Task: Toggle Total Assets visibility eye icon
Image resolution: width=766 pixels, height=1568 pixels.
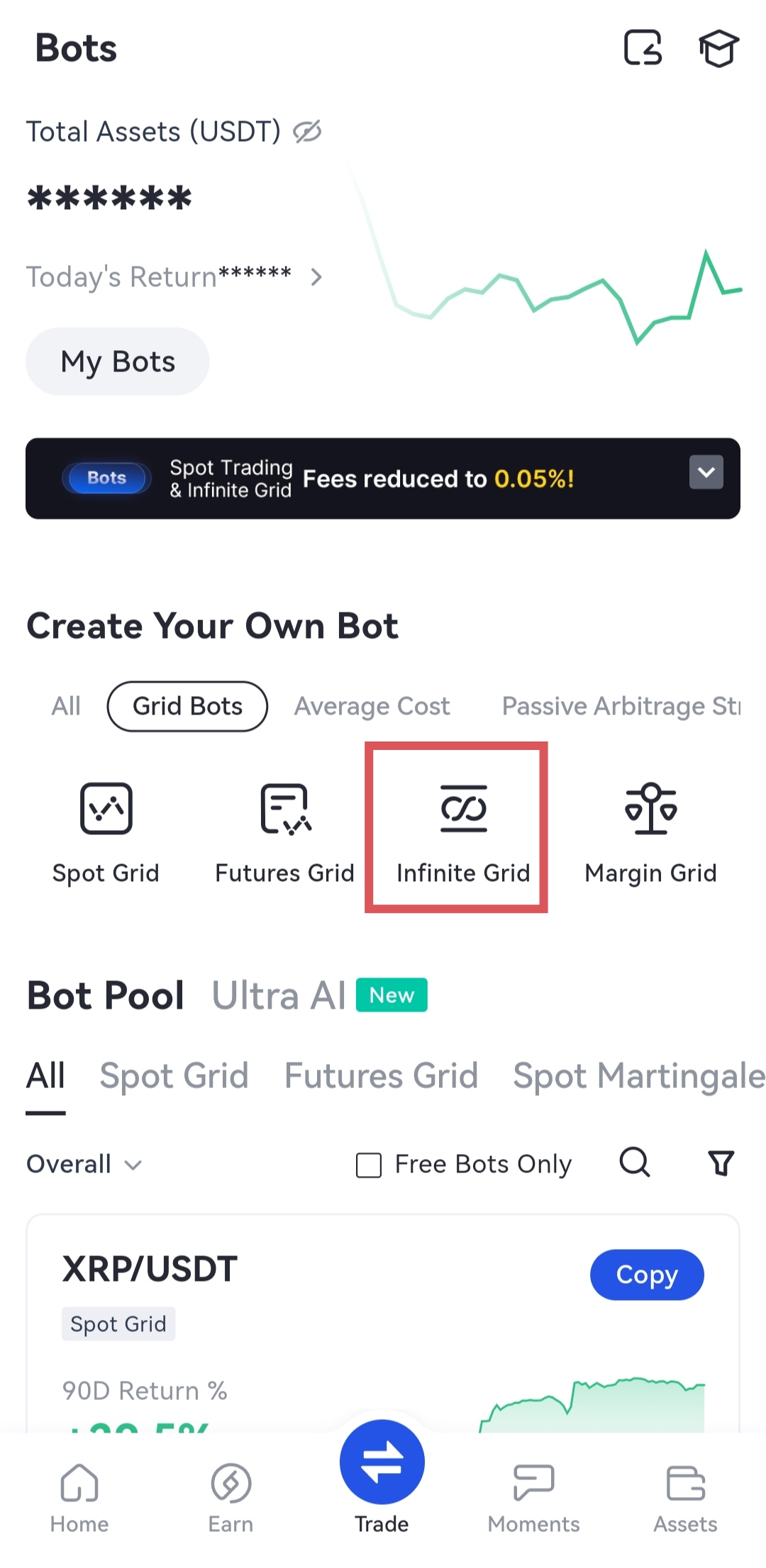Action: pyautogui.click(x=308, y=131)
